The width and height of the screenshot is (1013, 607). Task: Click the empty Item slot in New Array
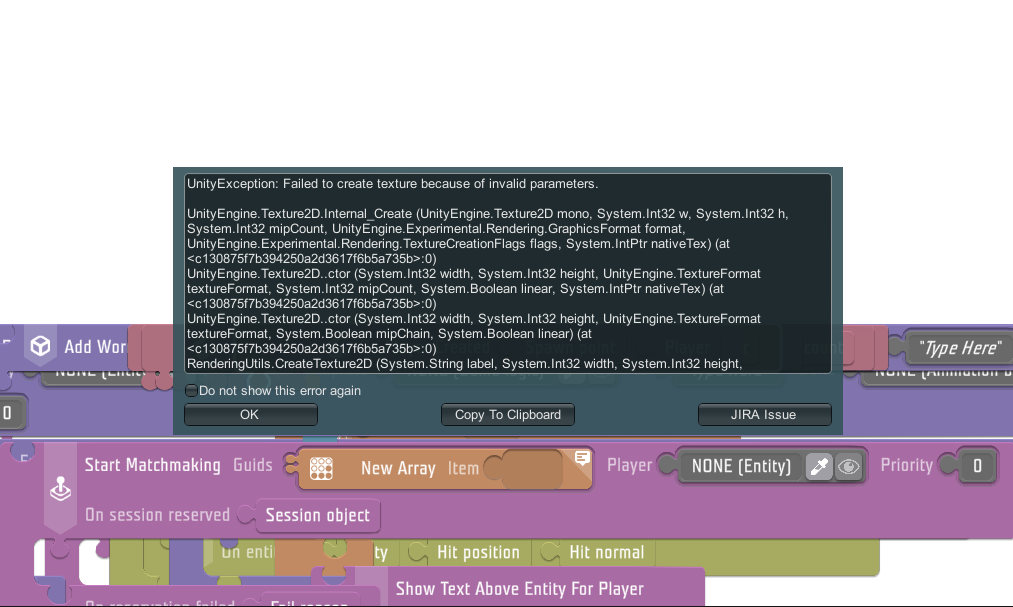pyautogui.click(x=531, y=468)
